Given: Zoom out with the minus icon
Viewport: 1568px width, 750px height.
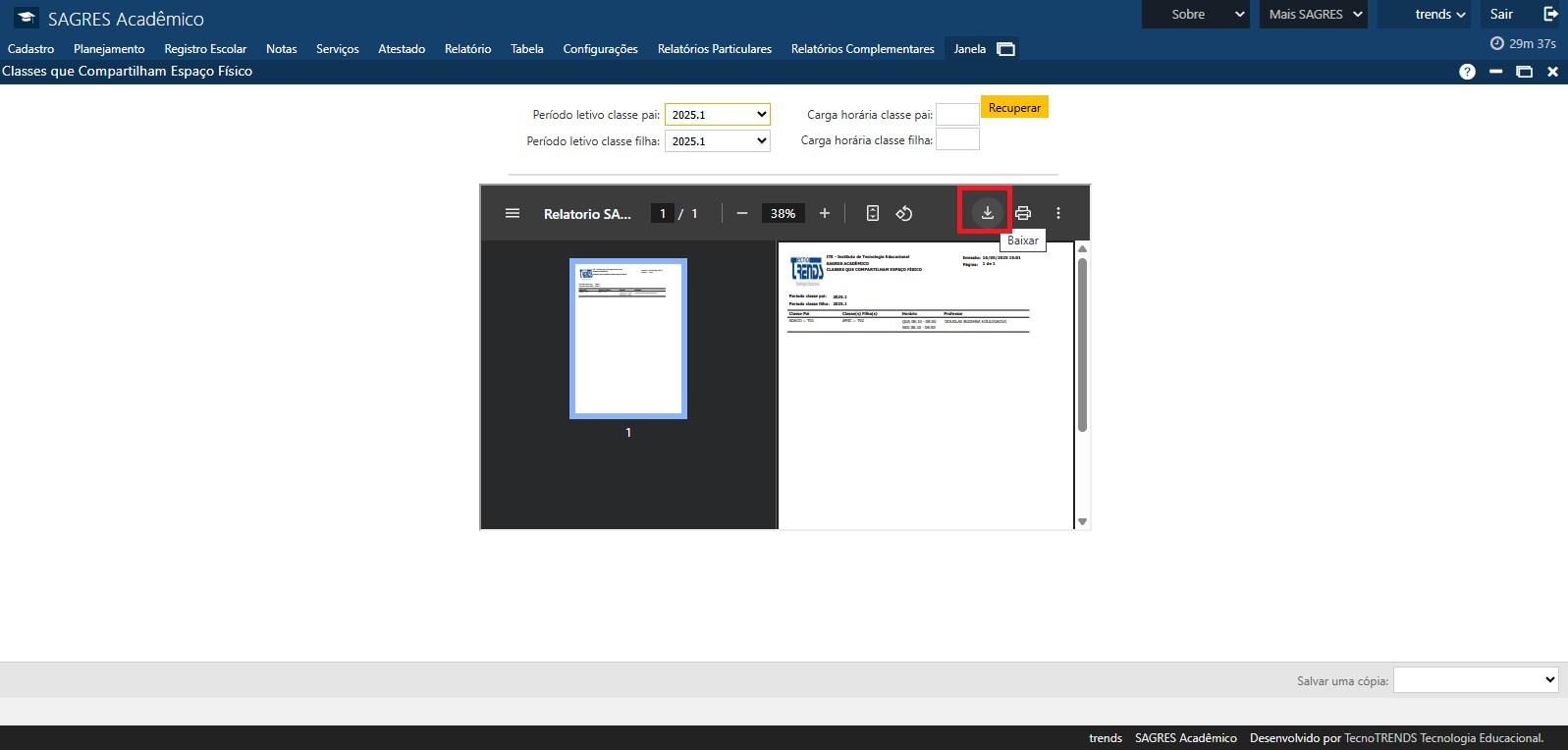Looking at the screenshot, I should pyautogui.click(x=742, y=213).
